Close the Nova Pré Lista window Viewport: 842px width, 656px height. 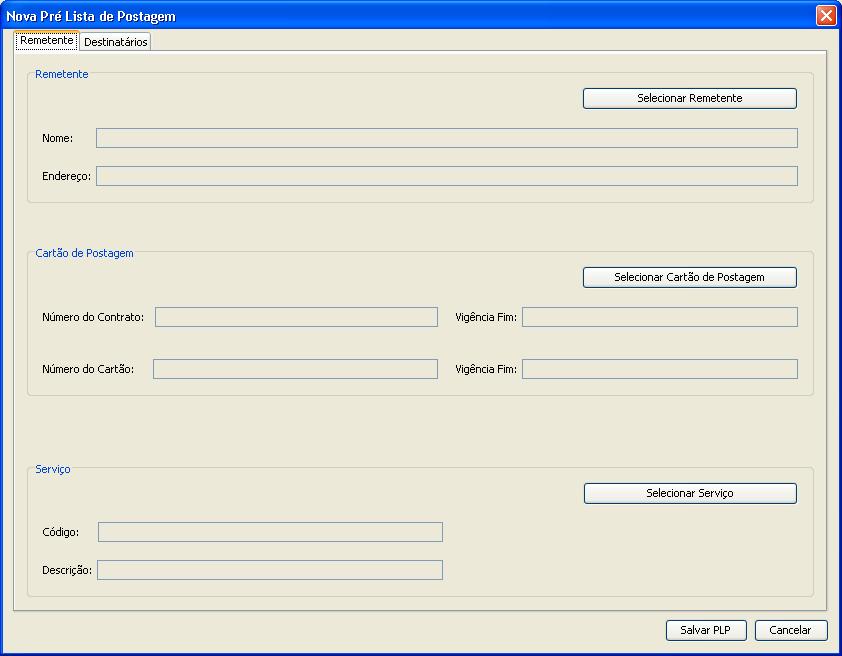[x=825, y=15]
